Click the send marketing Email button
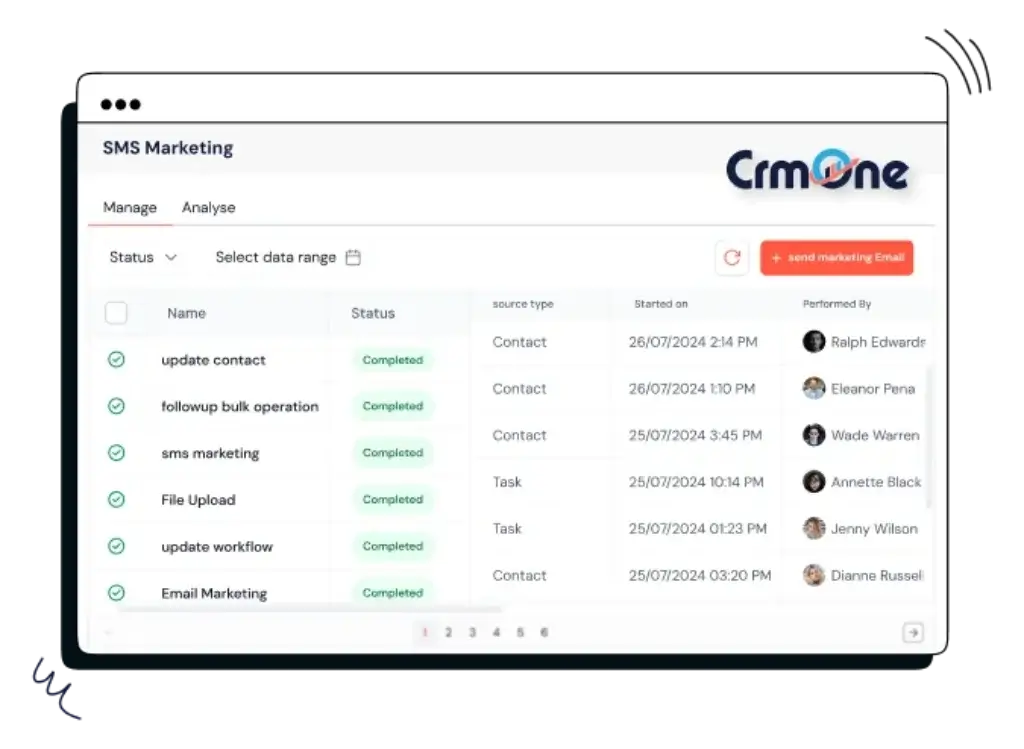The width and height of the screenshot is (1024, 749). tap(837, 258)
